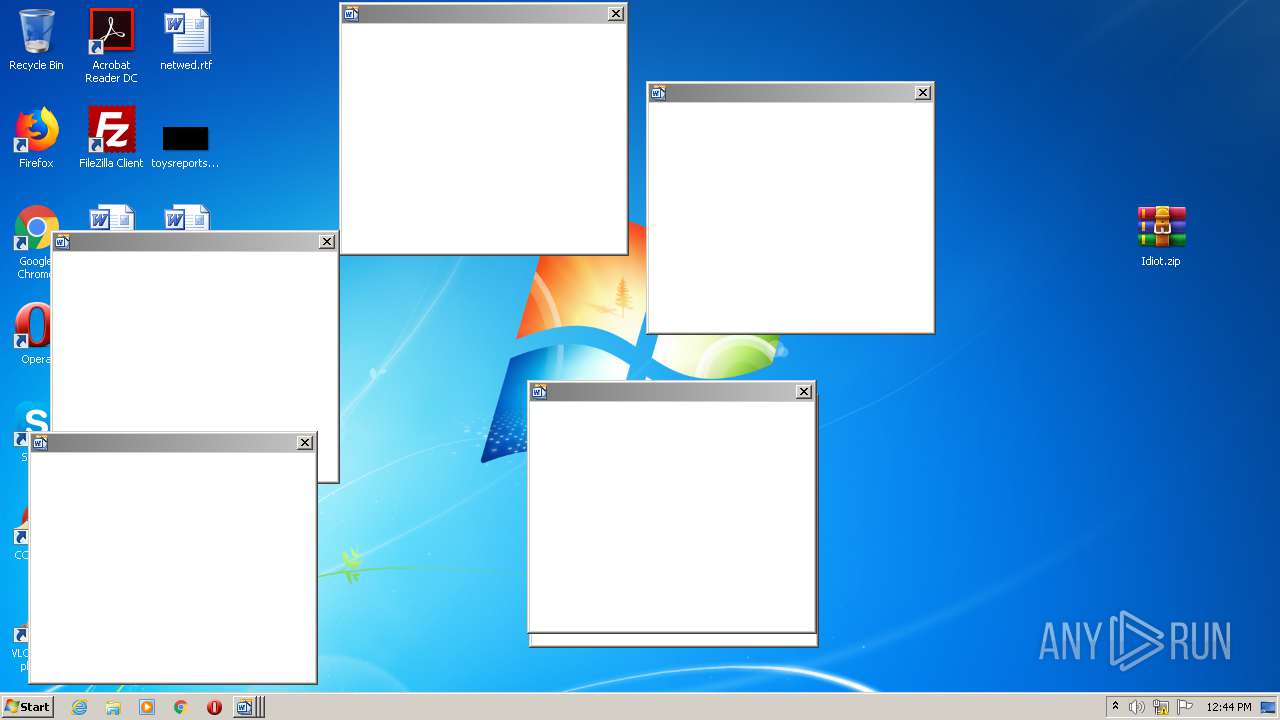Close the blank window below Windows logo
Screen dimensions: 1280x720
(x=804, y=391)
